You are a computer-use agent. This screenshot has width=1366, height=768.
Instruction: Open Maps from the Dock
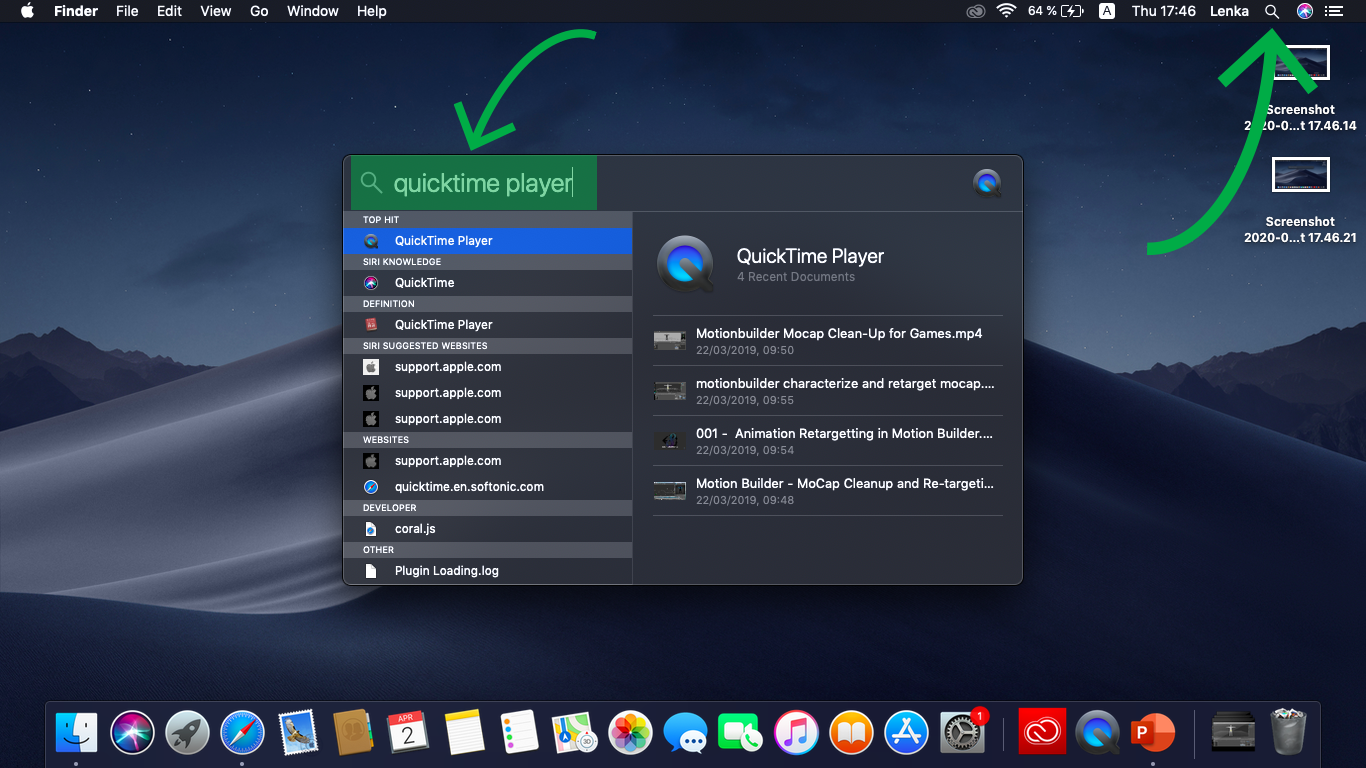coord(574,733)
